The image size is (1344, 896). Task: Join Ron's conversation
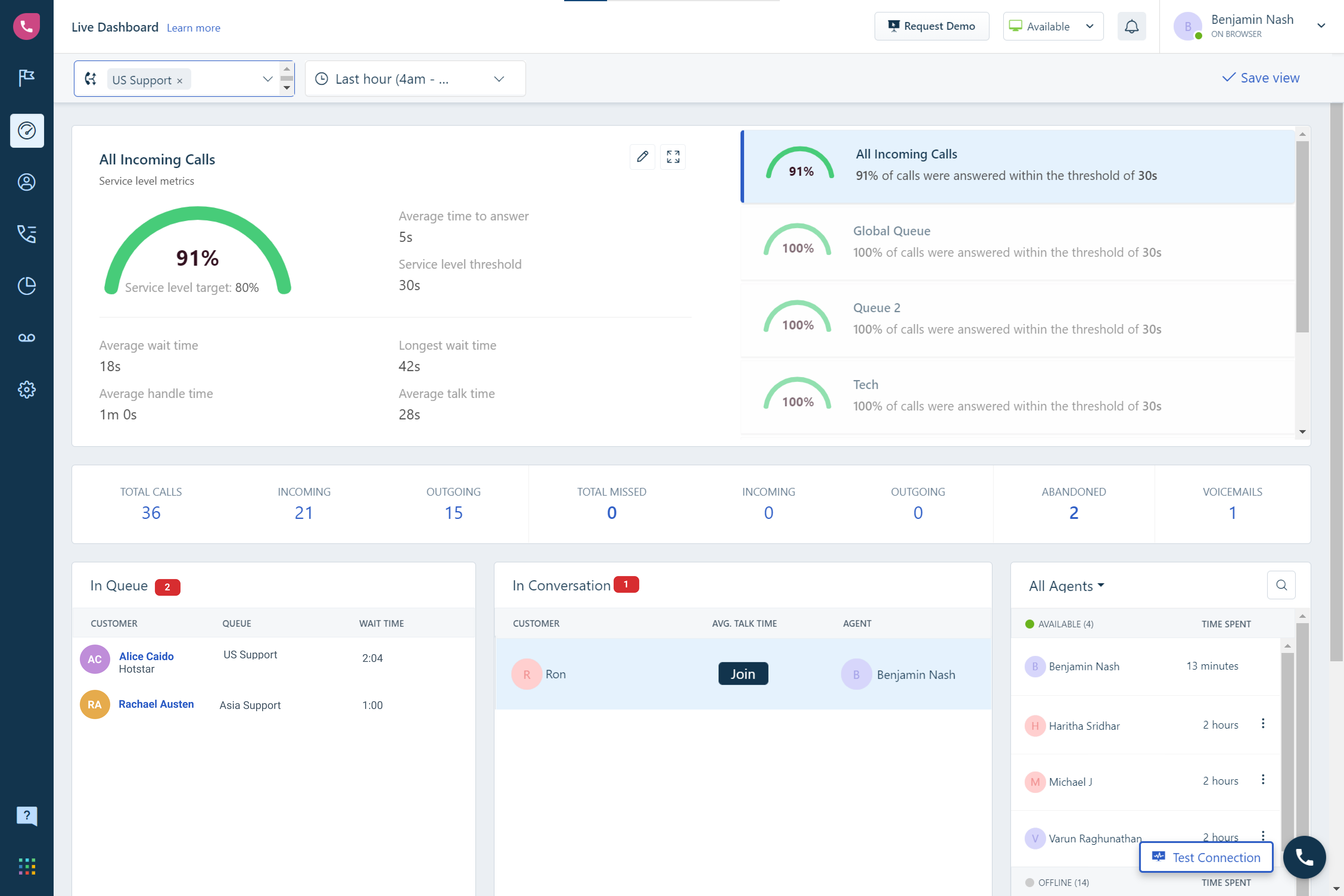tap(743, 674)
